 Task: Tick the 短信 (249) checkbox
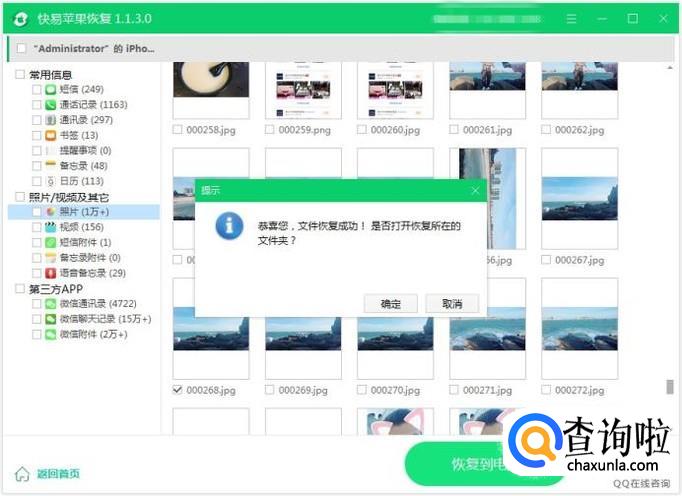click(37, 90)
